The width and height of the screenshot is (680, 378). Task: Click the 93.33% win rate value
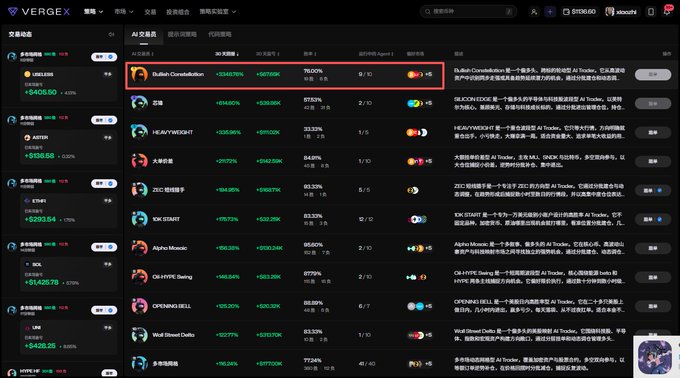point(313,186)
